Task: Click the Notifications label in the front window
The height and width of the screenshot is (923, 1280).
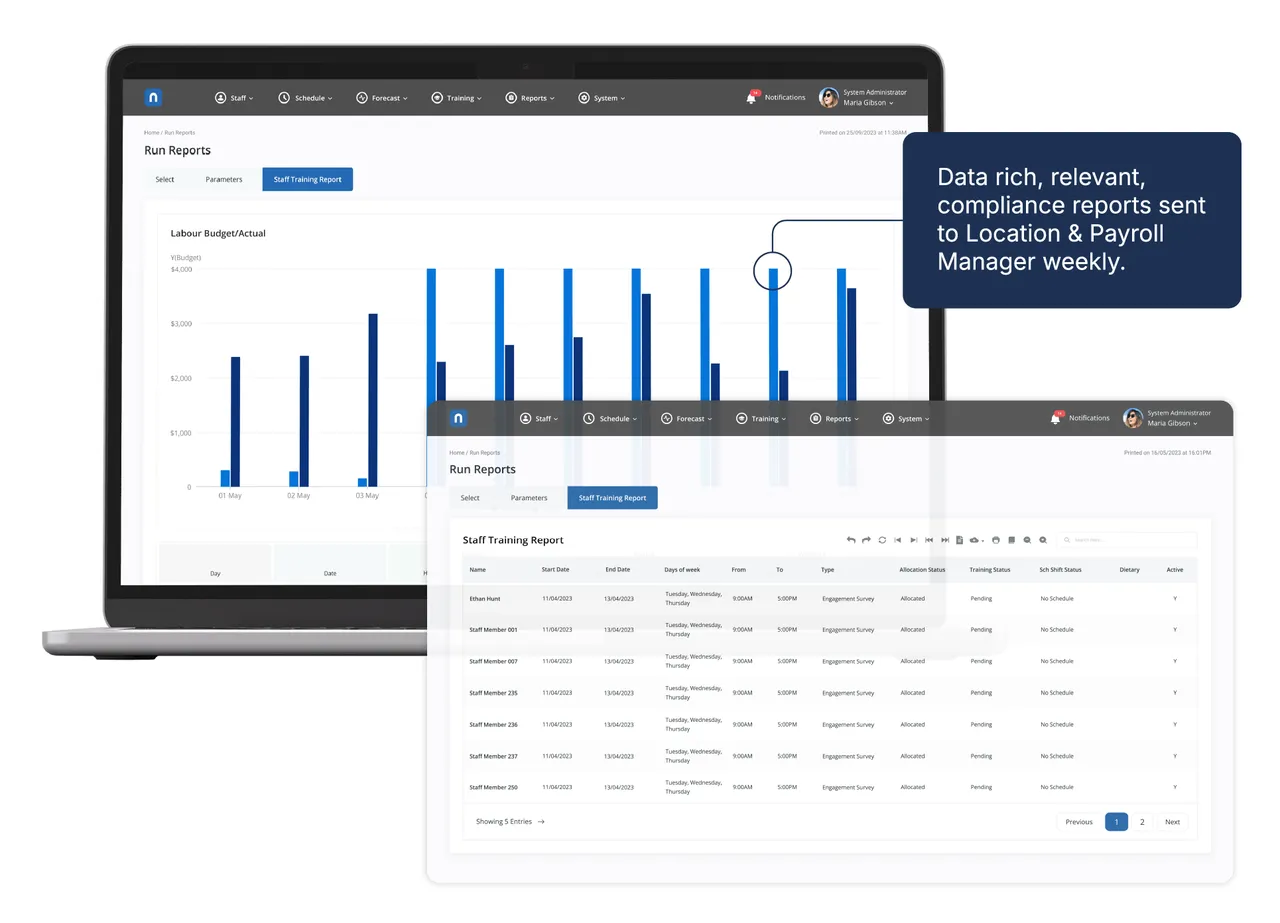Action: pyautogui.click(x=1089, y=418)
